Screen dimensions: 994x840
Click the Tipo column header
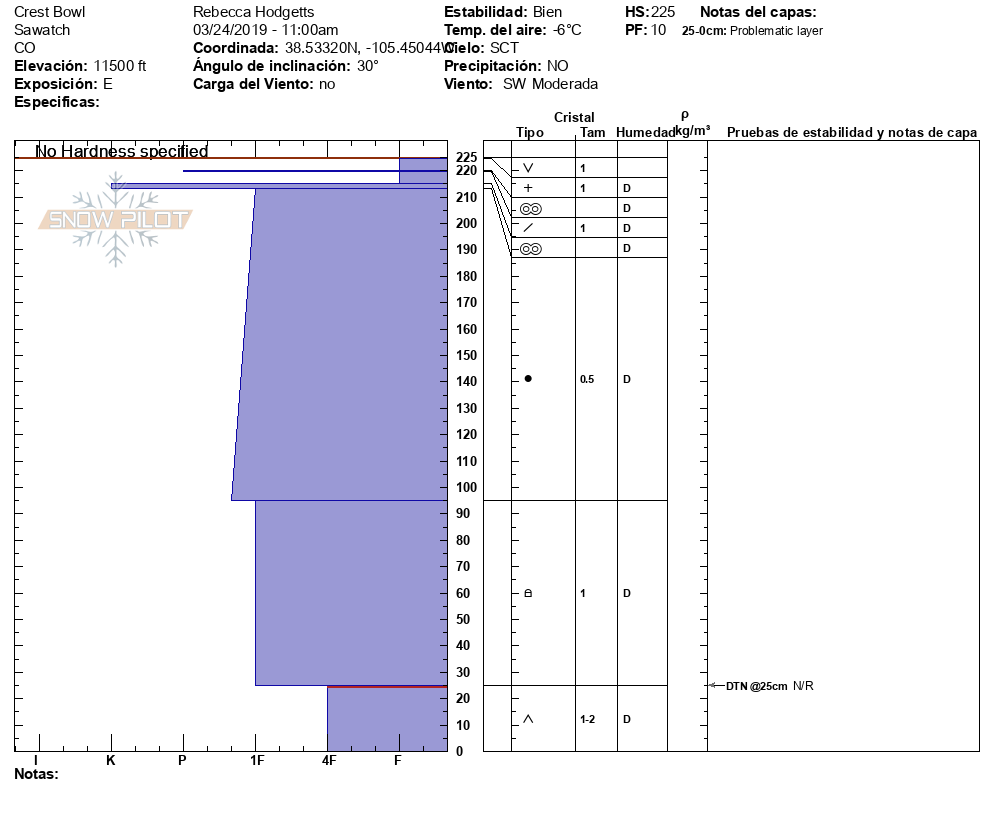coord(529,132)
